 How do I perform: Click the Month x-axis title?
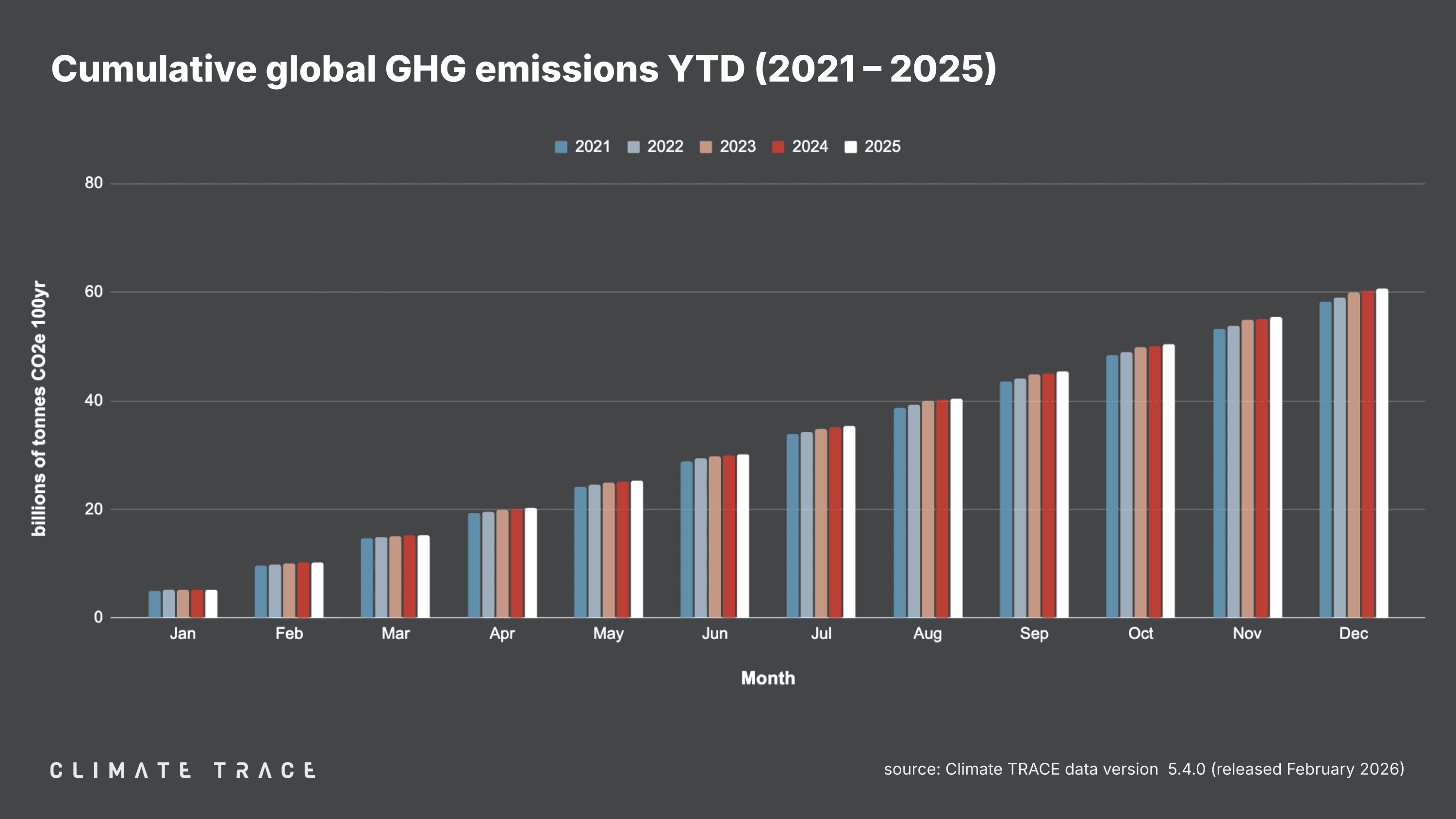(x=768, y=678)
